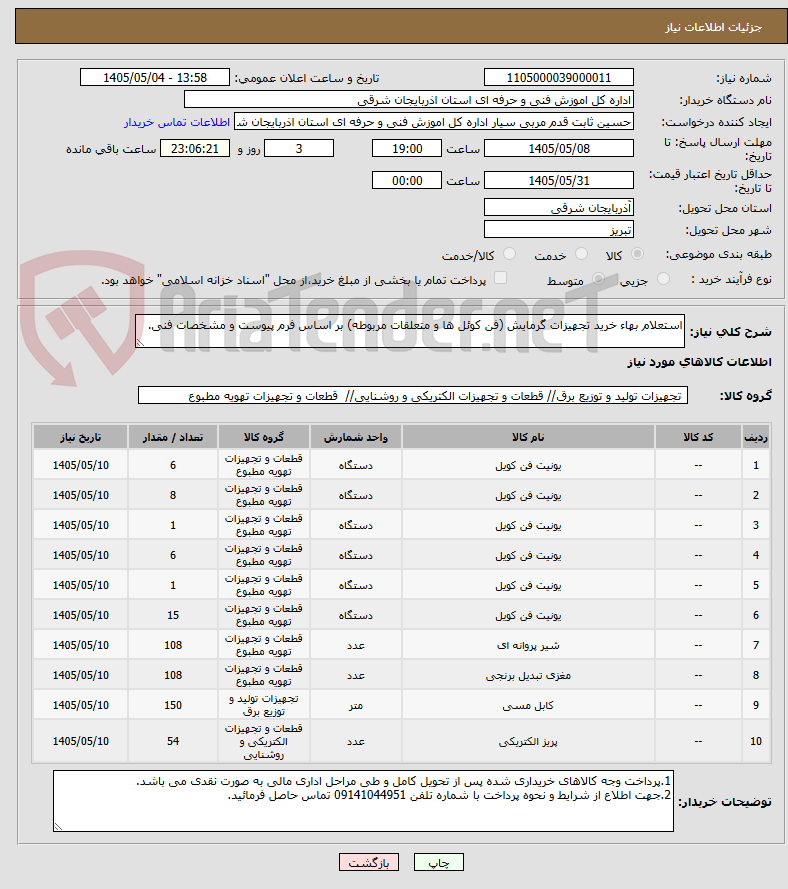Click یونیت فن کویل name in row 1

click(528, 465)
